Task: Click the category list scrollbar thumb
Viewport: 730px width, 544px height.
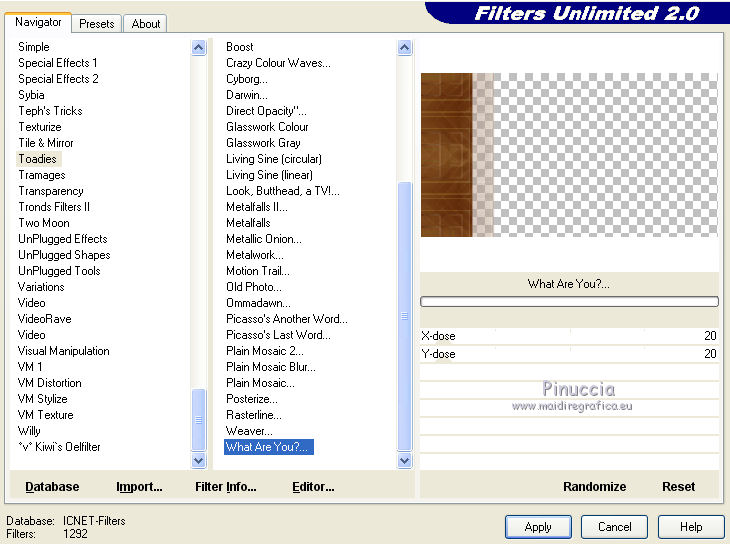Action: (x=198, y=420)
